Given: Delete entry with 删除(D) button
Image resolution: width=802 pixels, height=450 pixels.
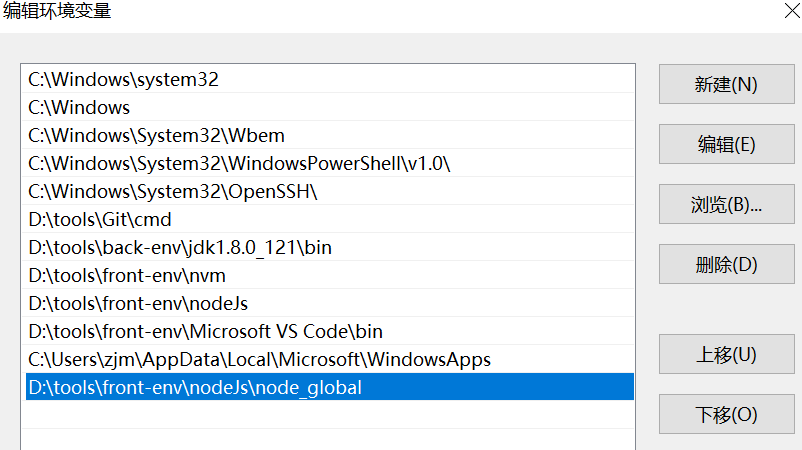Looking at the screenshot, I should (x=726, y=264).
